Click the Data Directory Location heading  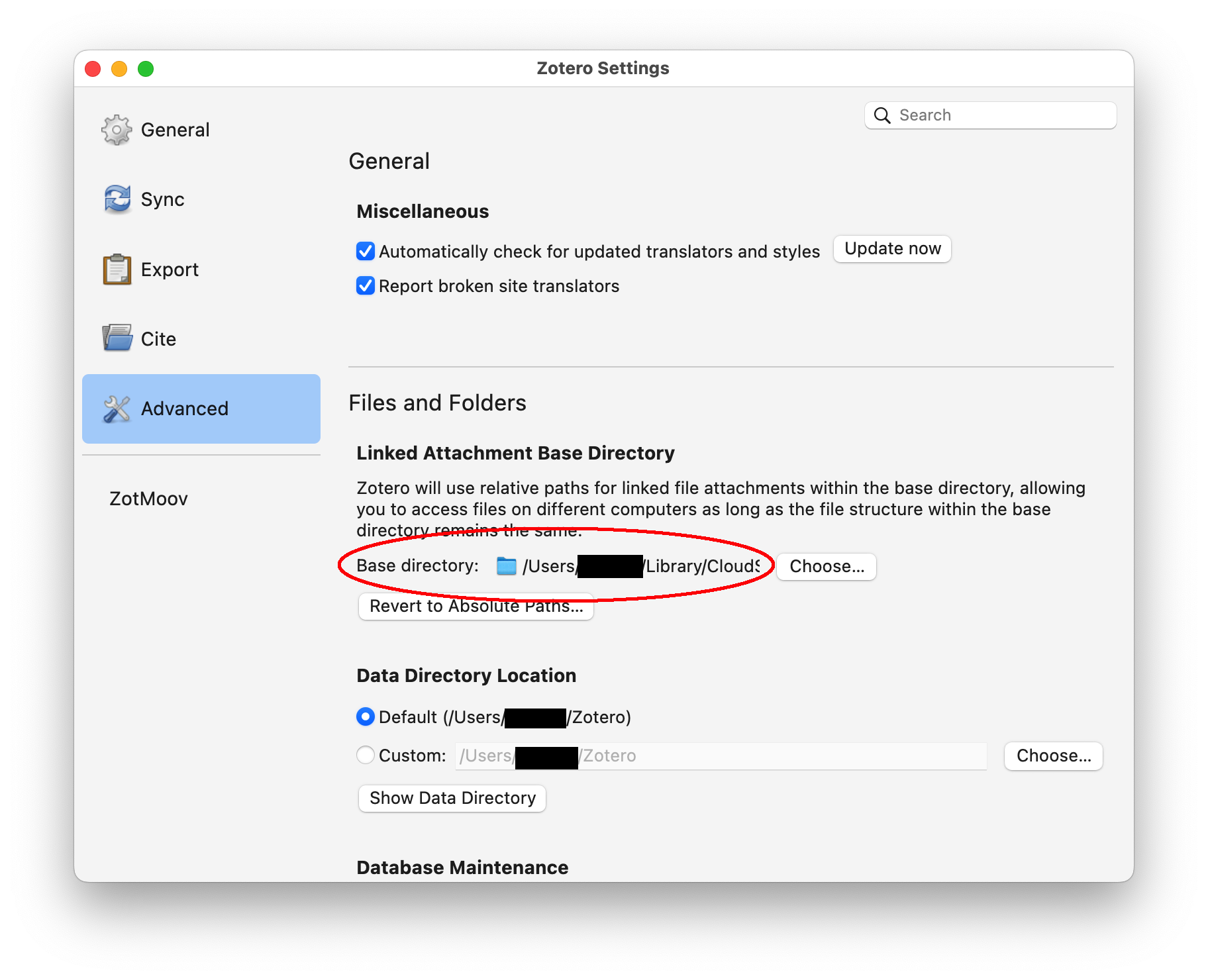click(466, 675)
